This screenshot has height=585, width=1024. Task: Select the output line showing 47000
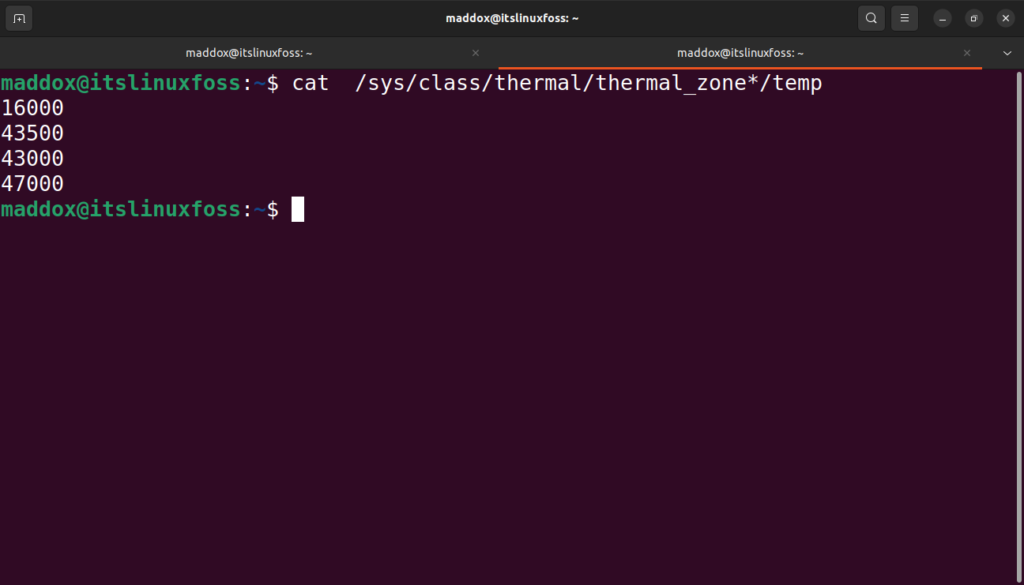[x=31, y=183]
